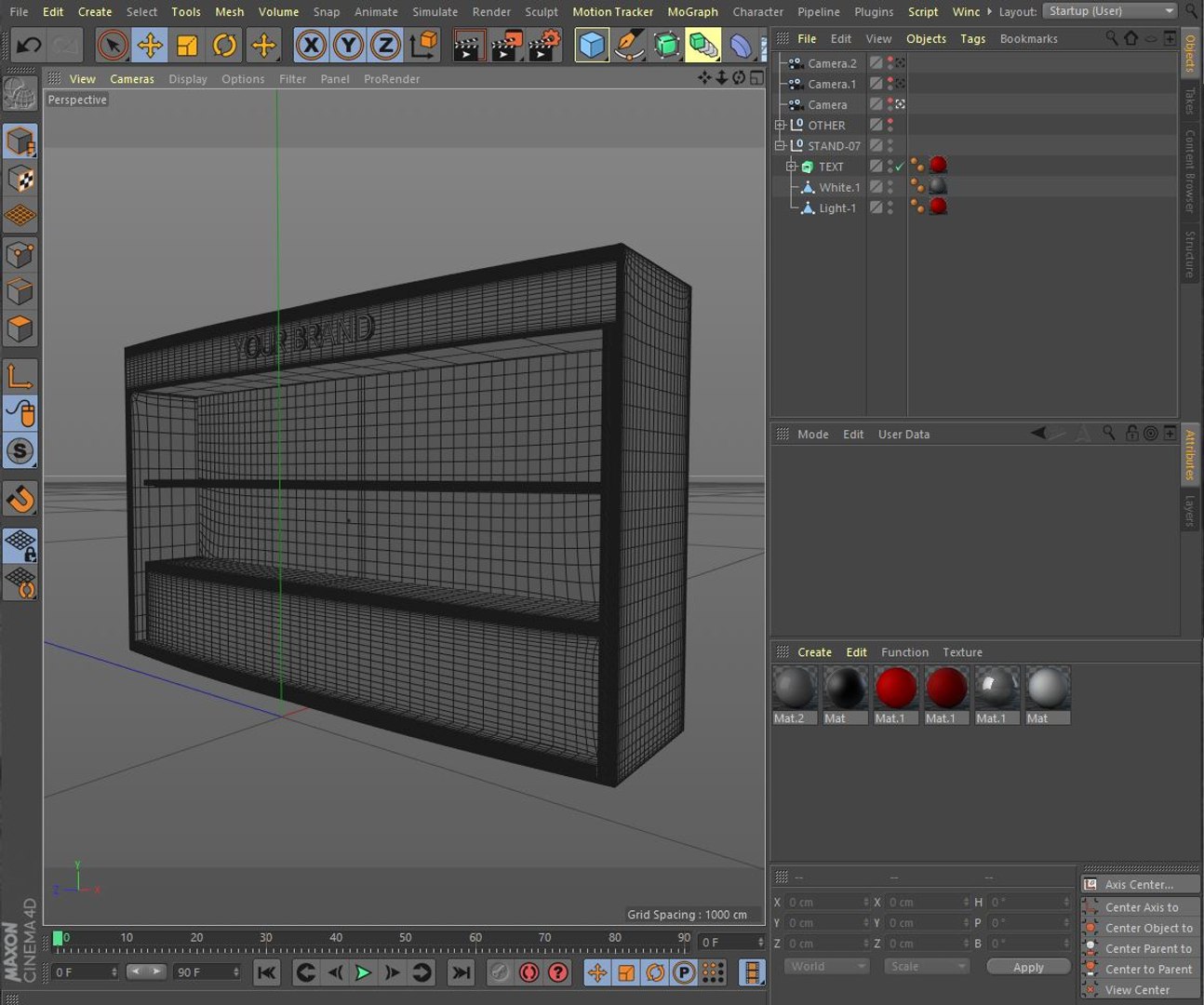Toggle Y axis lock
The height and width of the screenshot is (1005, 1204).
click(348, 45)
